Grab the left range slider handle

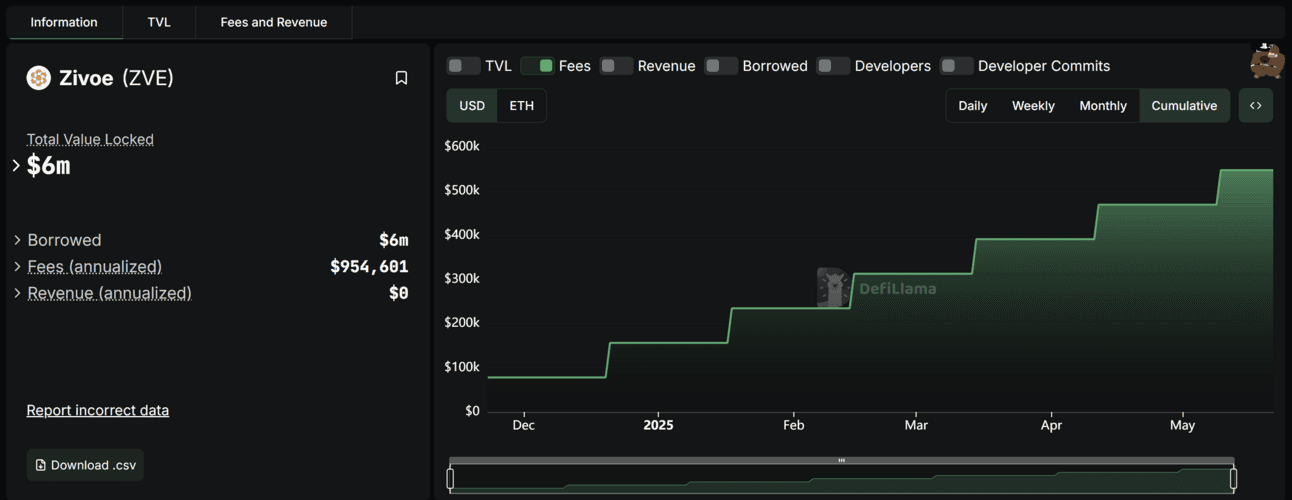450,479
